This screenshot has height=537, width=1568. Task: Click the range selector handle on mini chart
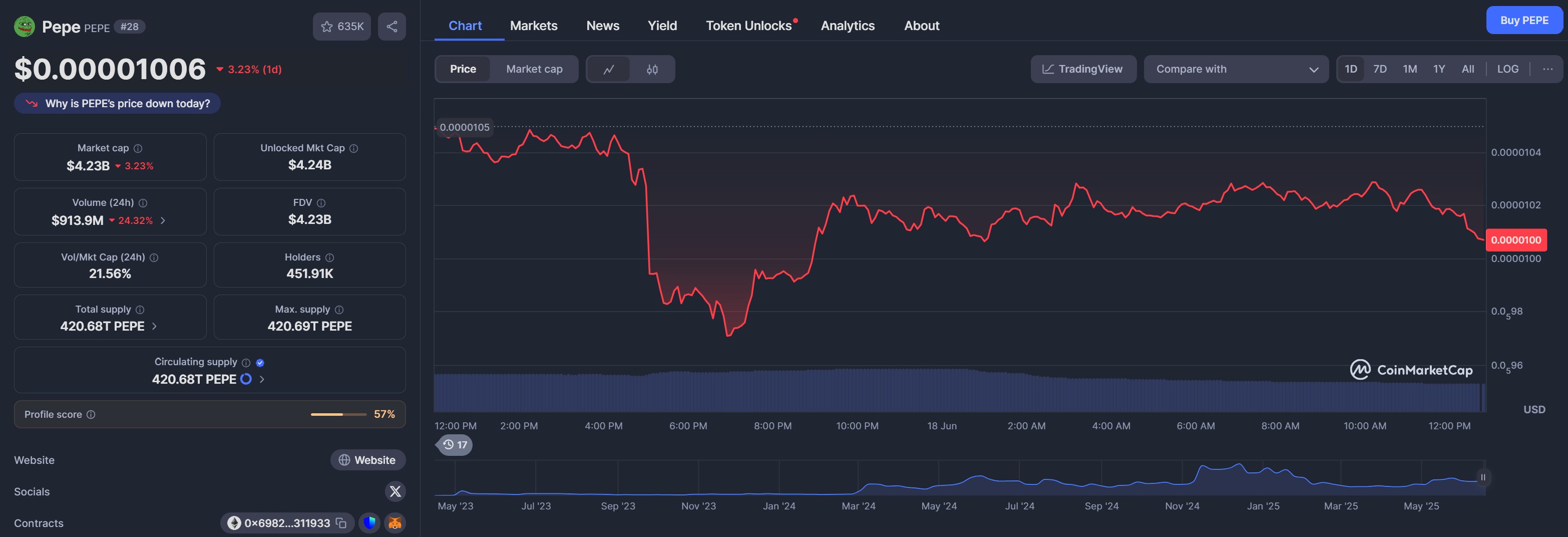click(1483, 477)
